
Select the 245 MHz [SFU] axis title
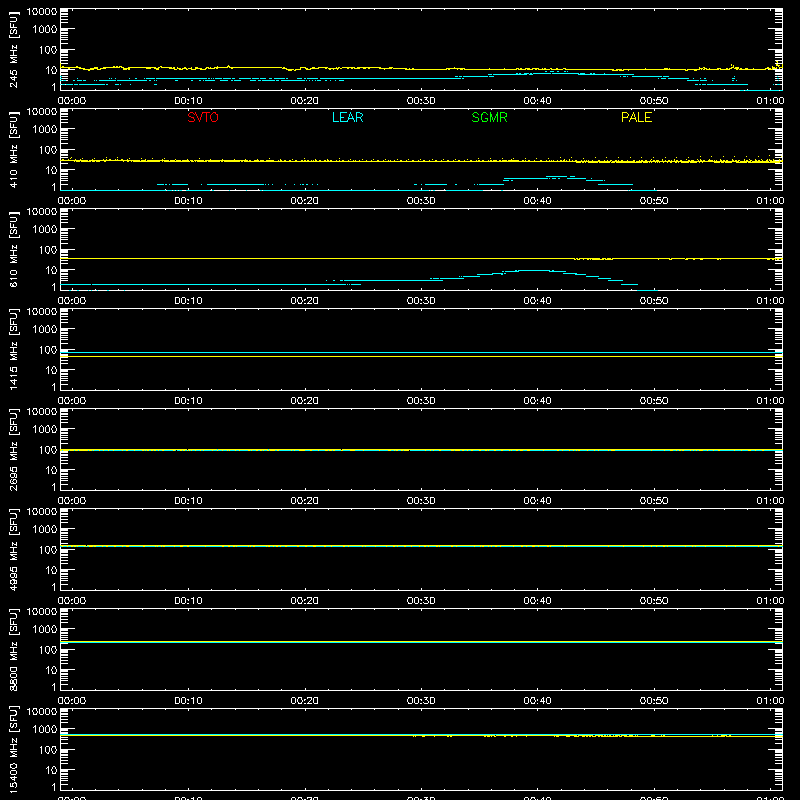pyautogui.click(x=13, y=49)
